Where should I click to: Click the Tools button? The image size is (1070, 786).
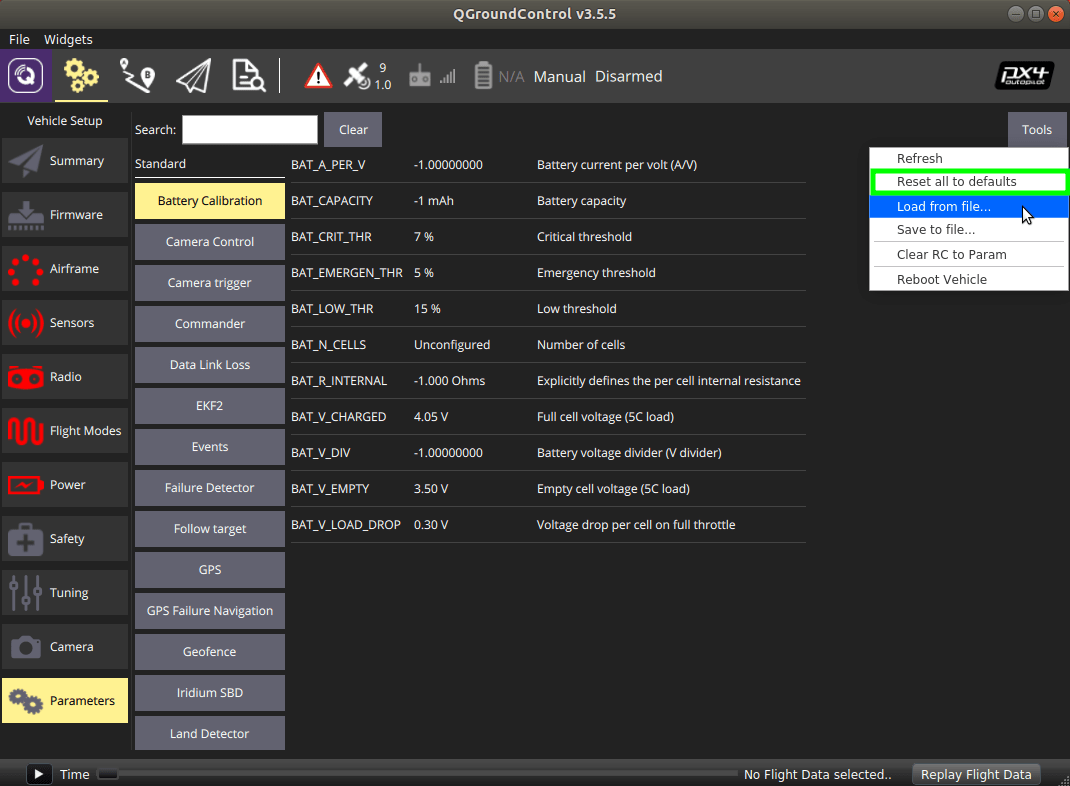tap(1037, 130)
